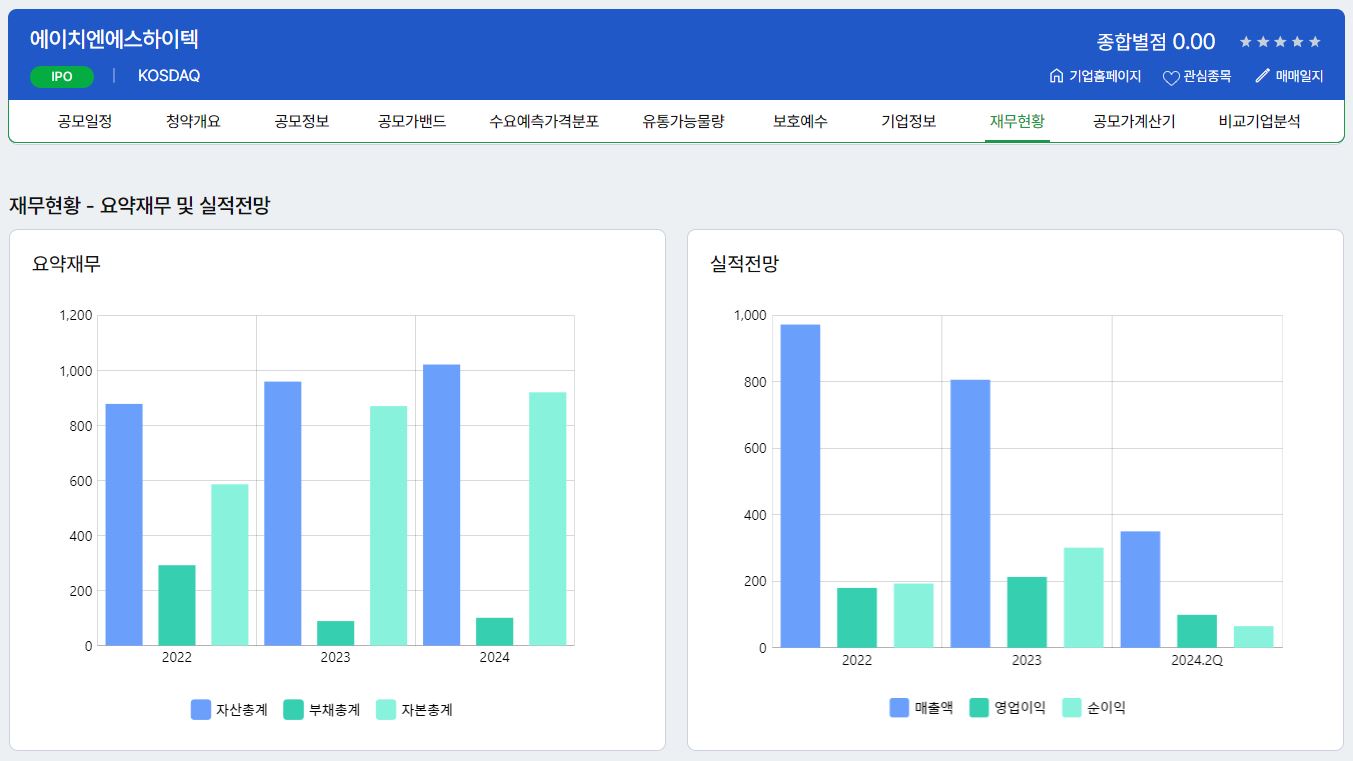
Task: Toggle 부채총계 legend series visibility
Action: 322,710
